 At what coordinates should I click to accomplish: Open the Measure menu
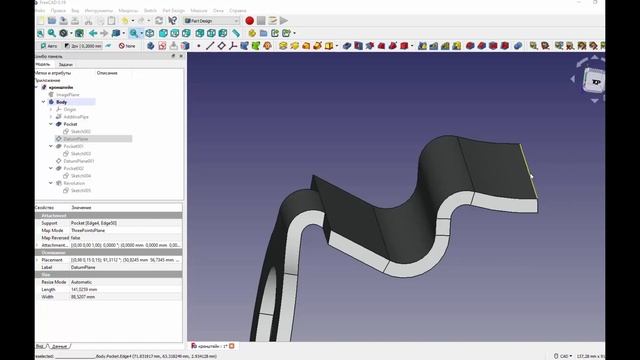(199, 11)
